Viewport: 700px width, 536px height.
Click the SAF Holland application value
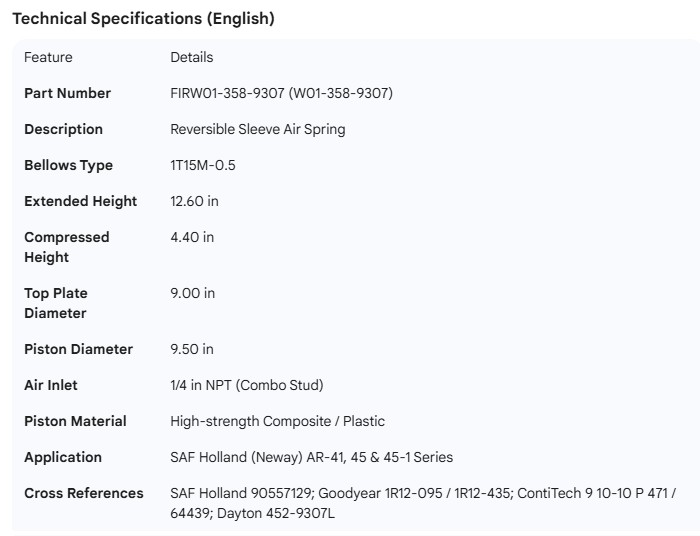click(x=311, y=457)
